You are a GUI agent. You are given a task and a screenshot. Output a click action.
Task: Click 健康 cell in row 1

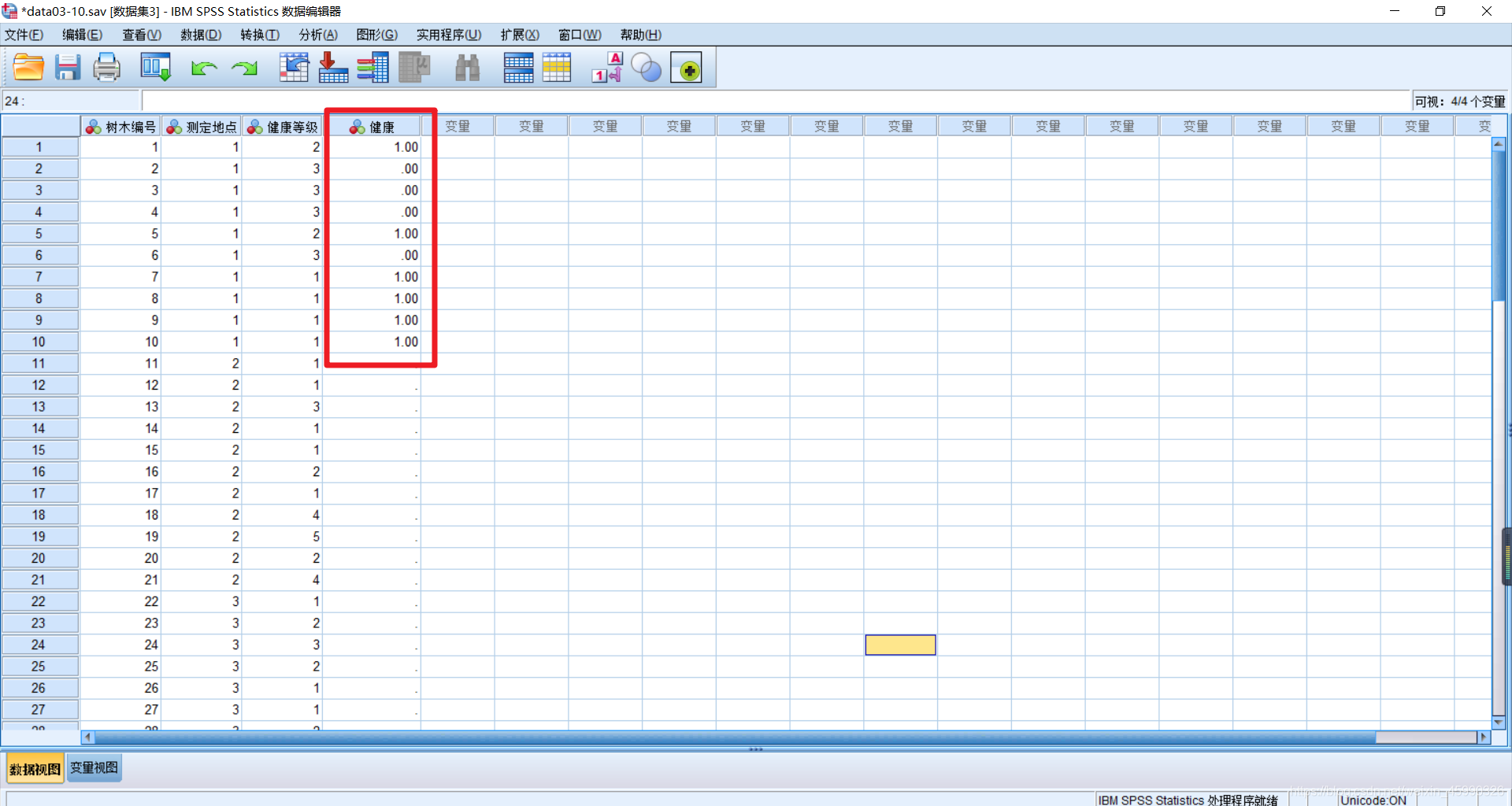(372, 147)
